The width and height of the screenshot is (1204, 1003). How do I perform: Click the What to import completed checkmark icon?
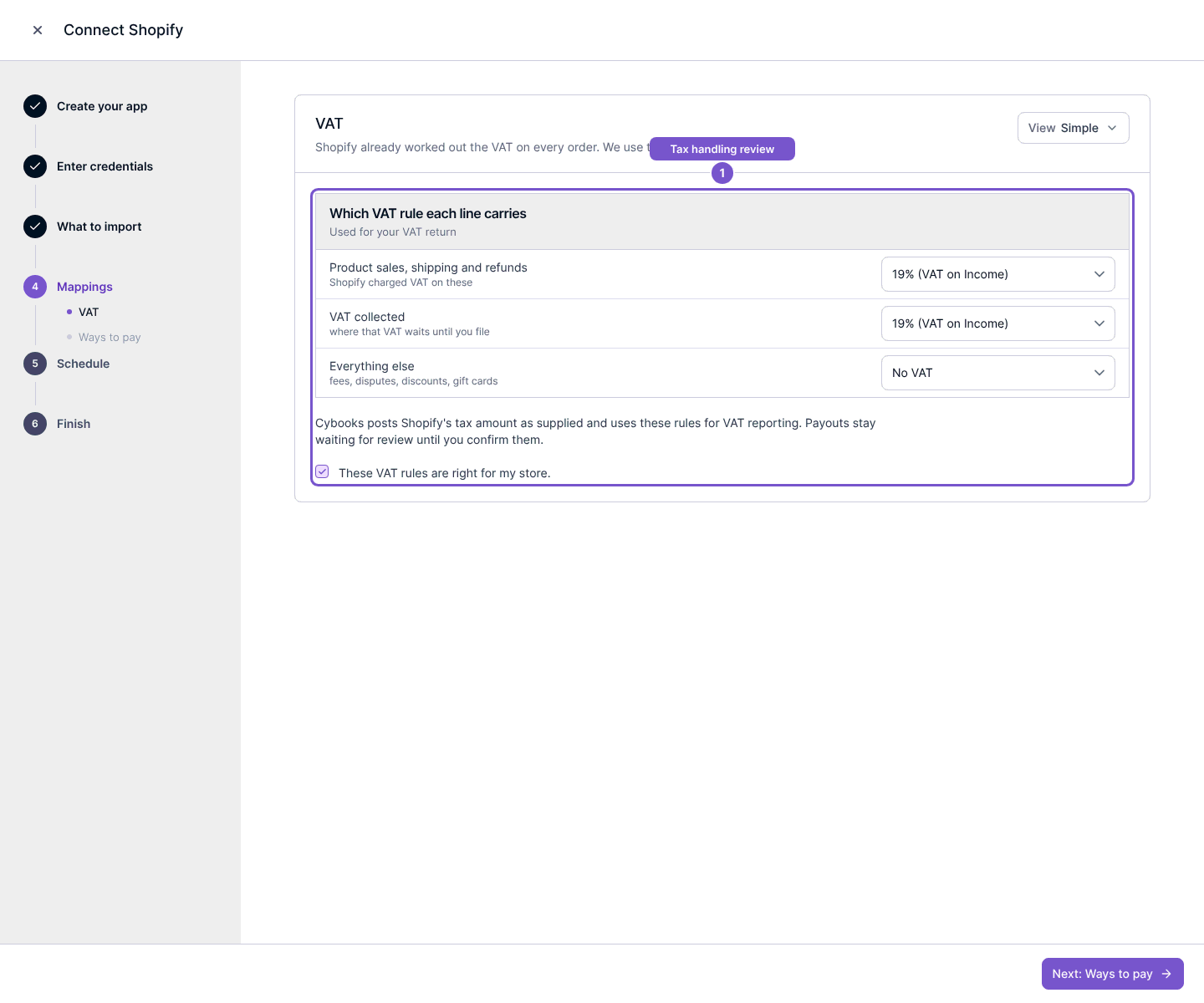(35, 227)
